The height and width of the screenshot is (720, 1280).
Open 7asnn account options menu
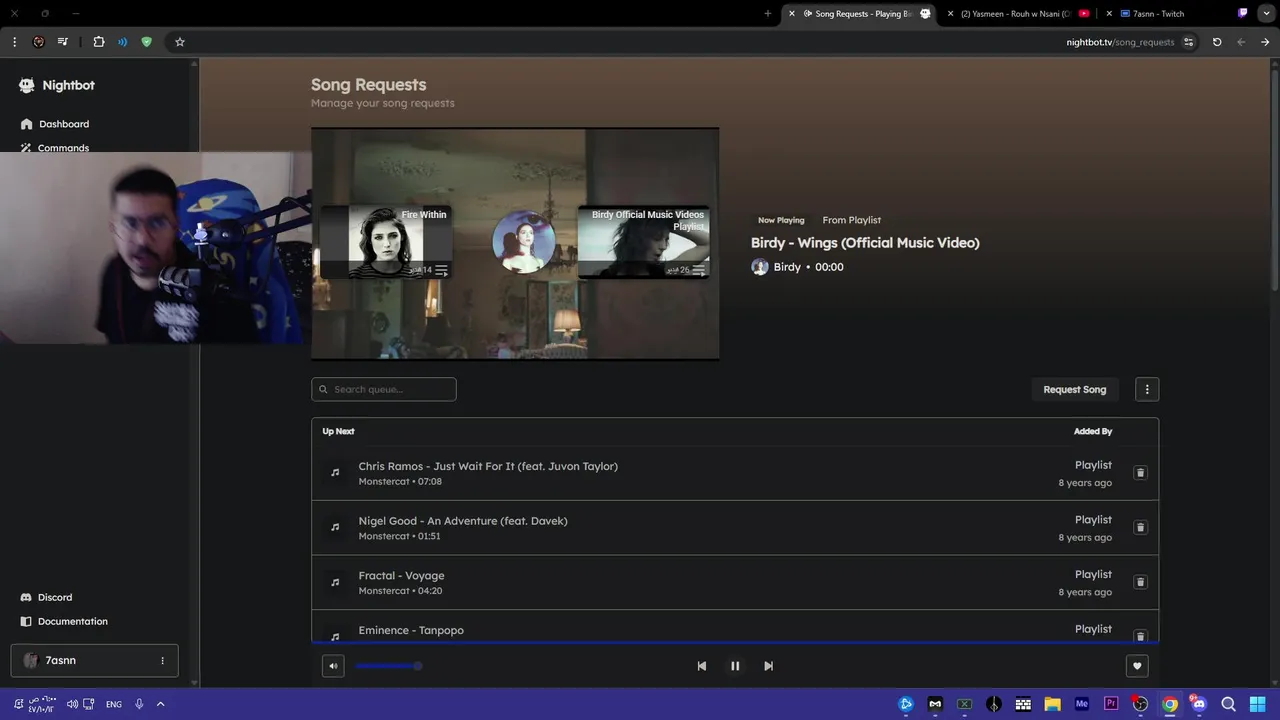(x=162, y=660)
